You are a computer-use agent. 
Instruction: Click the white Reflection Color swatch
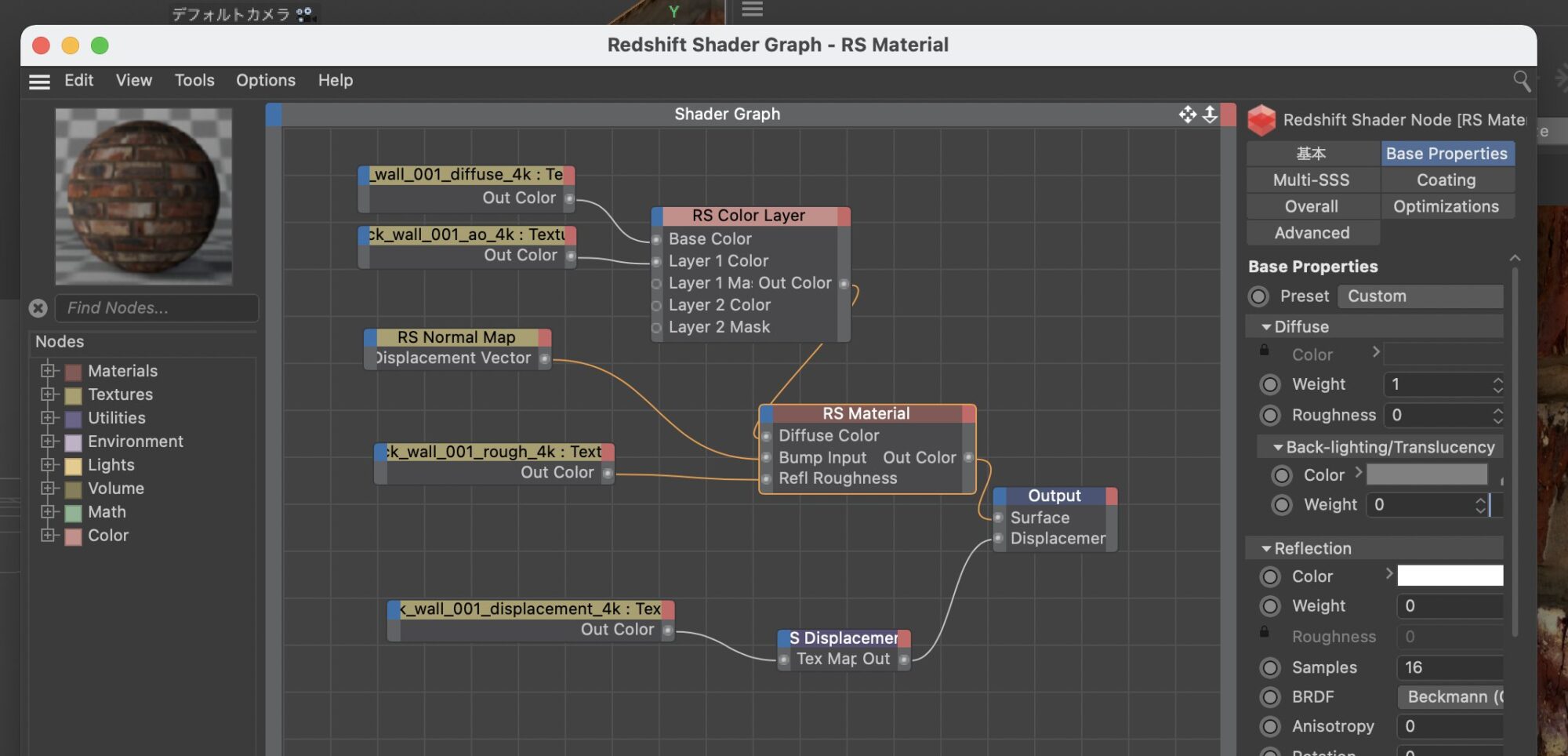point(1450,576)
